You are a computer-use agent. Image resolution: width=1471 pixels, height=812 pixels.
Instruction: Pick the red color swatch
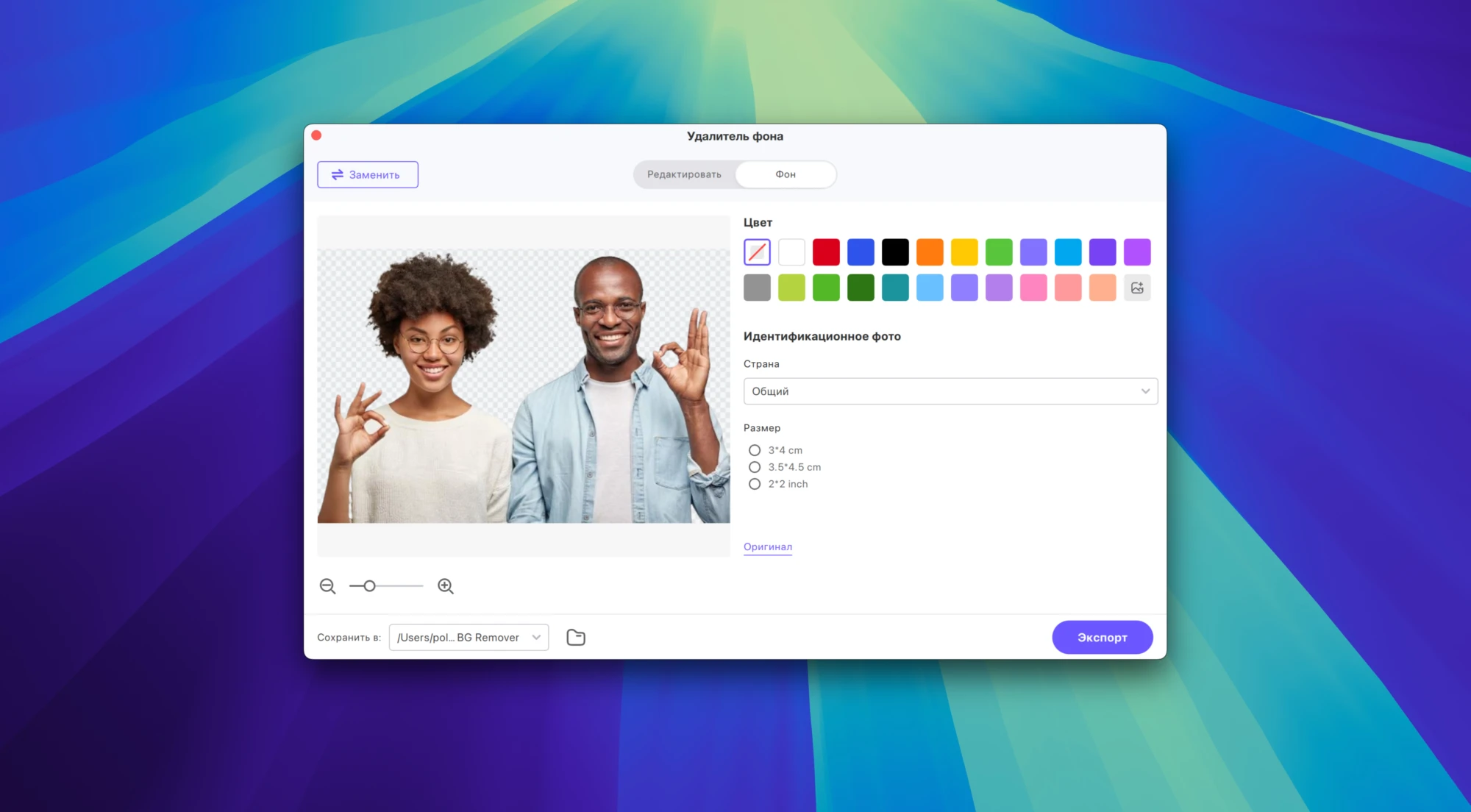tap(826, 252)
